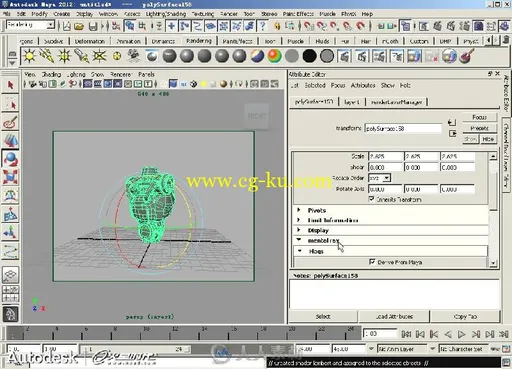
Task: Click the ambient light sun shelf icon
Action: click(29, 56)
